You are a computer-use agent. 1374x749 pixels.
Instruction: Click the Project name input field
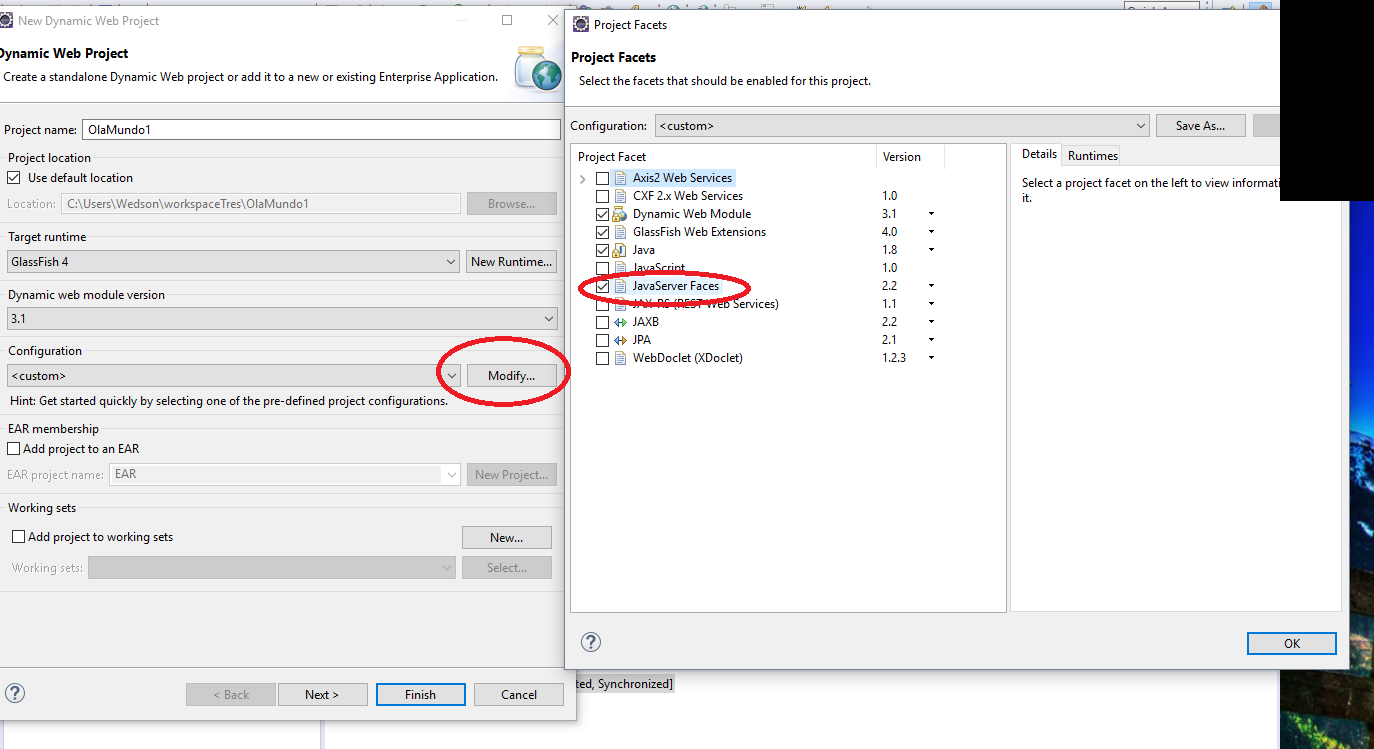coord(322,130)
